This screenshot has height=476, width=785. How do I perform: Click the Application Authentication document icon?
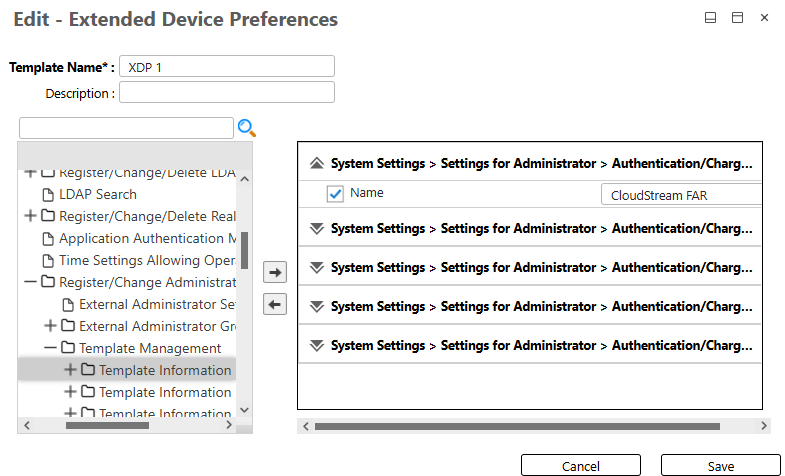(48, 238)
